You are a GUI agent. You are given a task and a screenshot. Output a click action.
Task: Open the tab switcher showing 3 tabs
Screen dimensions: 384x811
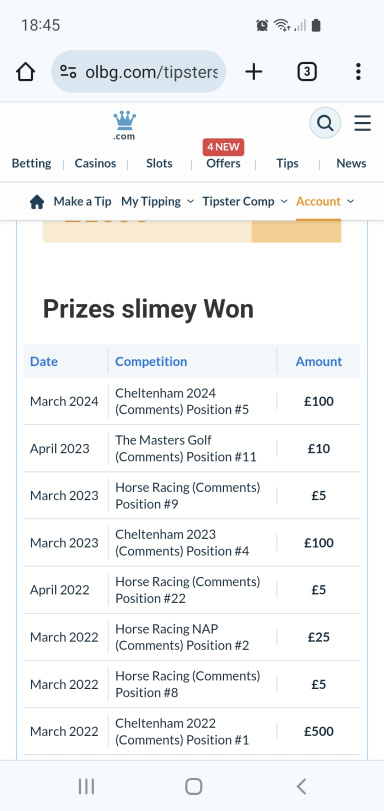307,72
